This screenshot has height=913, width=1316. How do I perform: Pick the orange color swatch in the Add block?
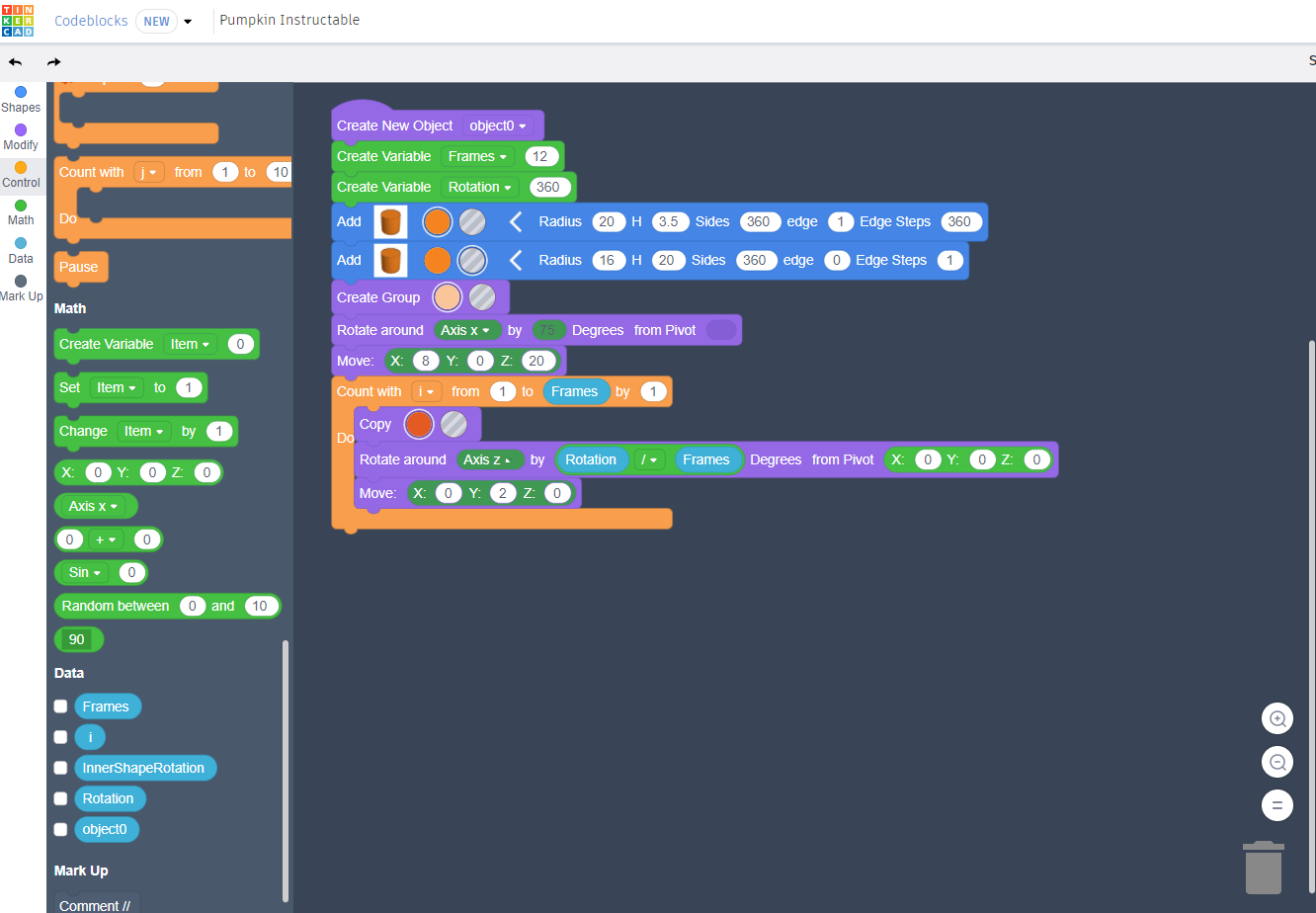437,221
